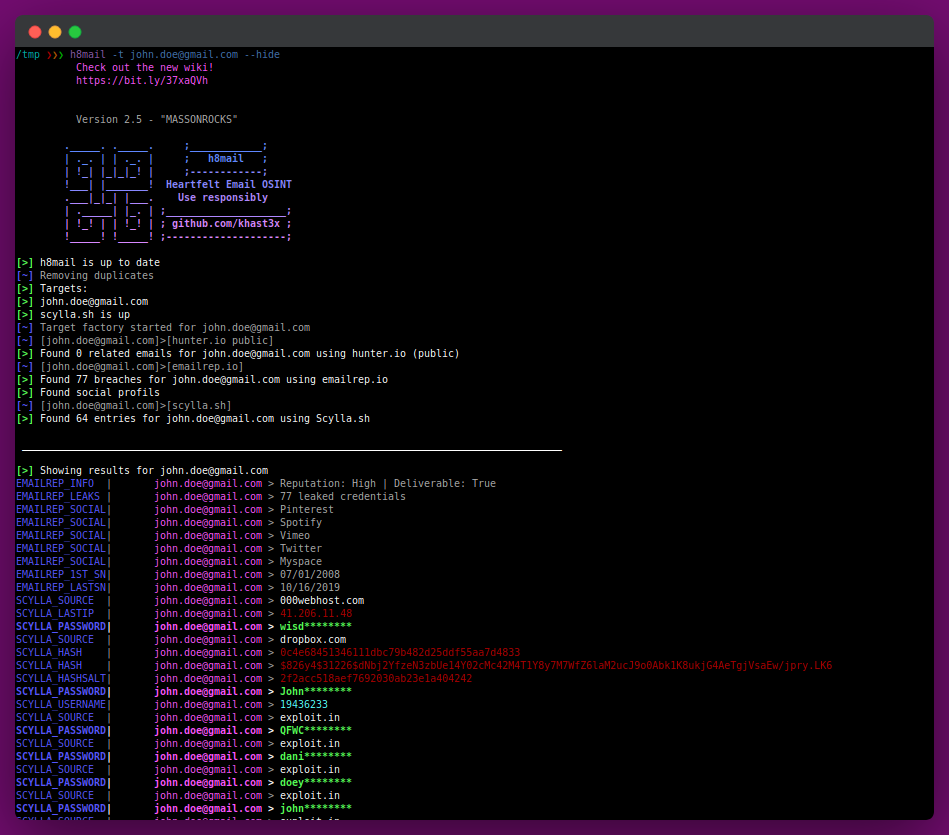Click the EMAILREP_1ST_SN label
Image resolution: width=949 pixels, height=835 pixels.
pyautogui.click(x=61, y=574)
